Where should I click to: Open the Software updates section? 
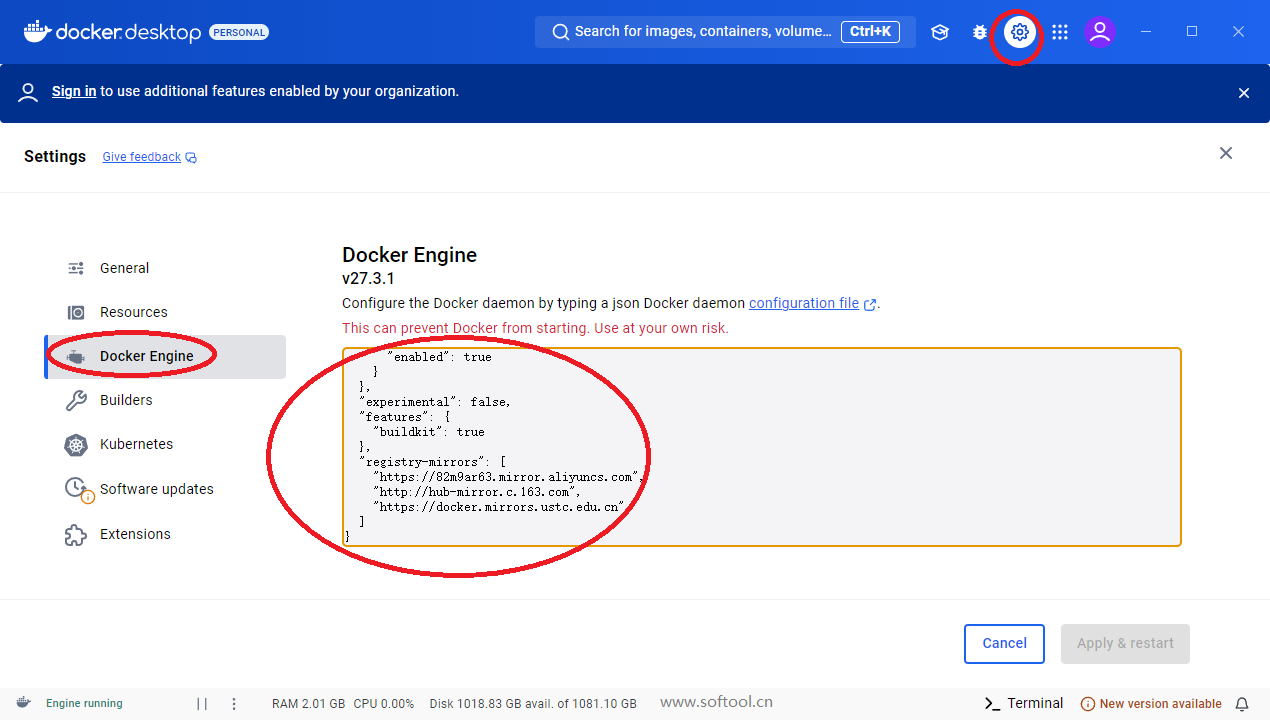tap(165, 489)
